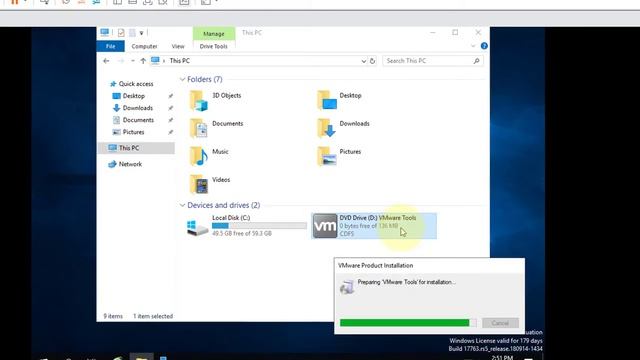
Task: Click the VMware Product Installation title bar
Action: (x=429, y=265)
